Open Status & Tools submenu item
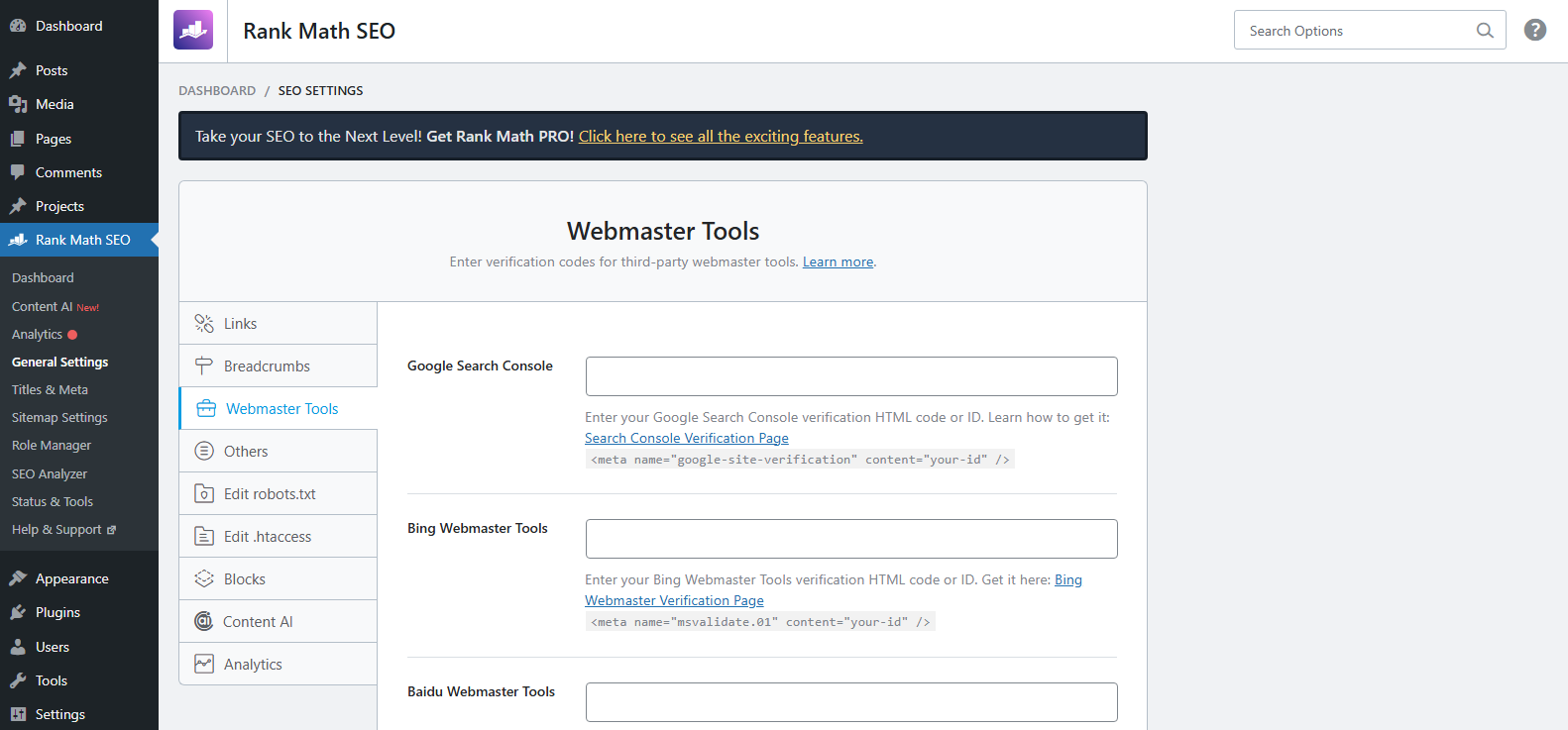This screenshot has width=1568, height=730. tap(53, 502)
